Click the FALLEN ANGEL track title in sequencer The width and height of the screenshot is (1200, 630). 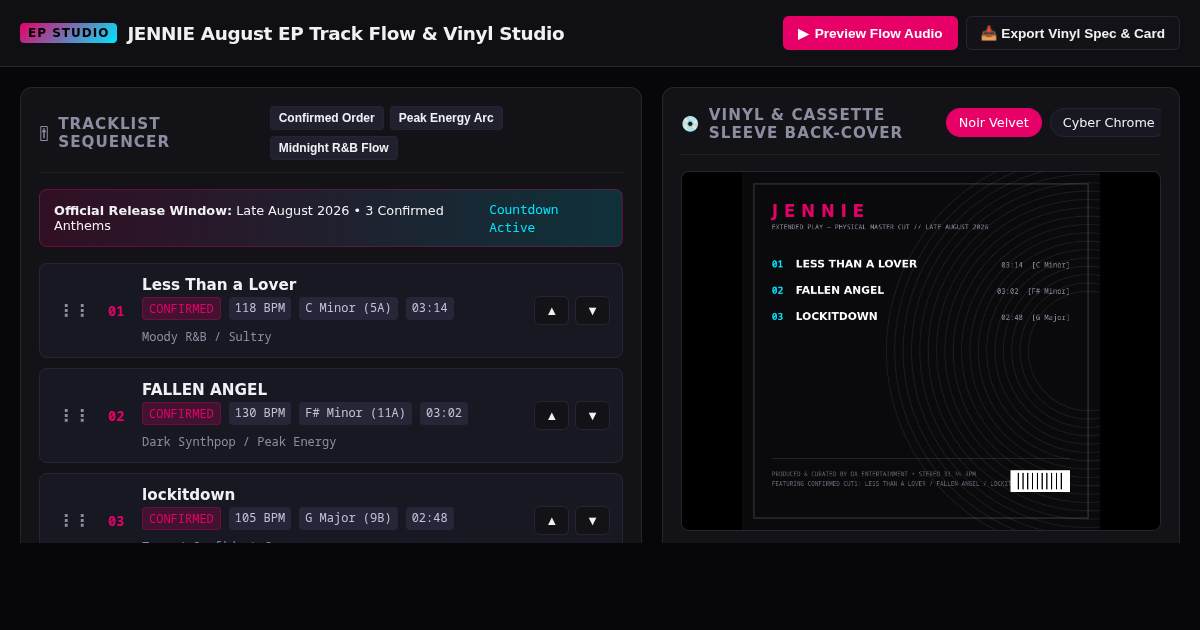[205, 390]
